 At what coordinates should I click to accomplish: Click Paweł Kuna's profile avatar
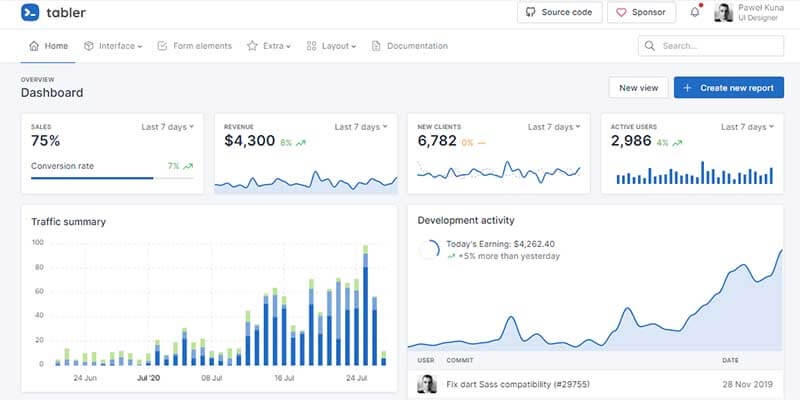tap(723, 13)
